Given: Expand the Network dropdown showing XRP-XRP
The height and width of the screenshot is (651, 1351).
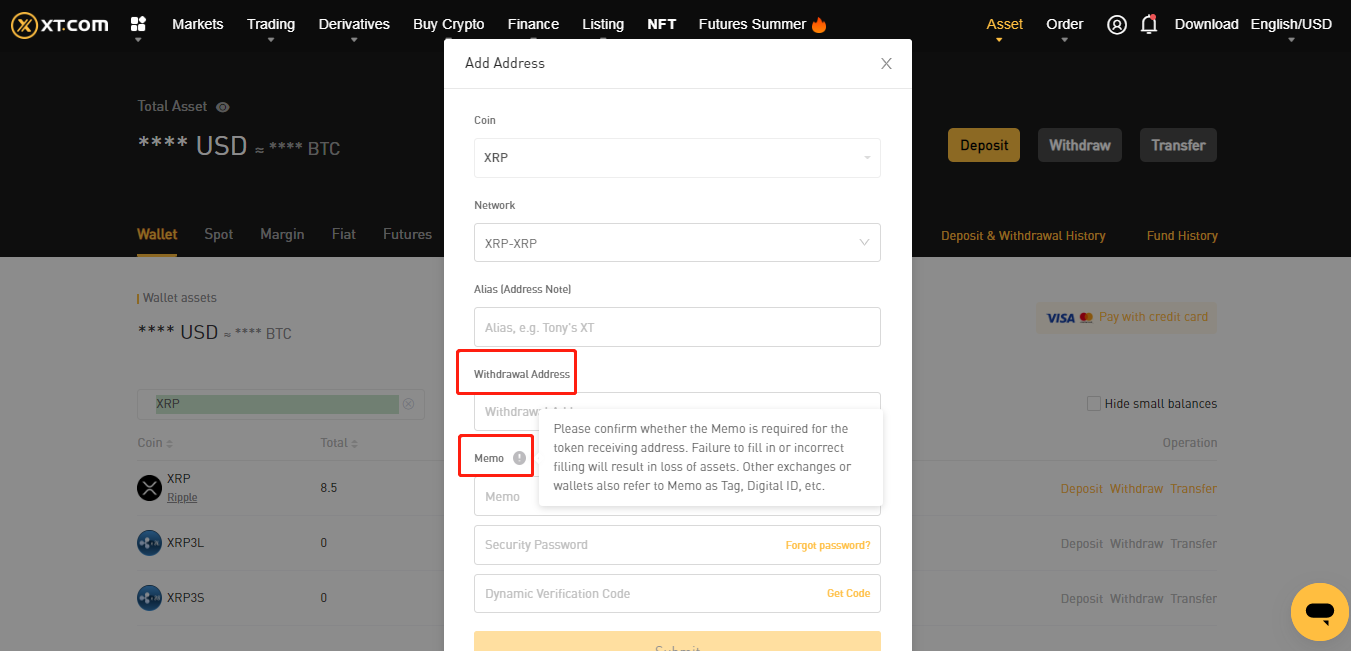Looking at the screenshot, I should point(677,242).
